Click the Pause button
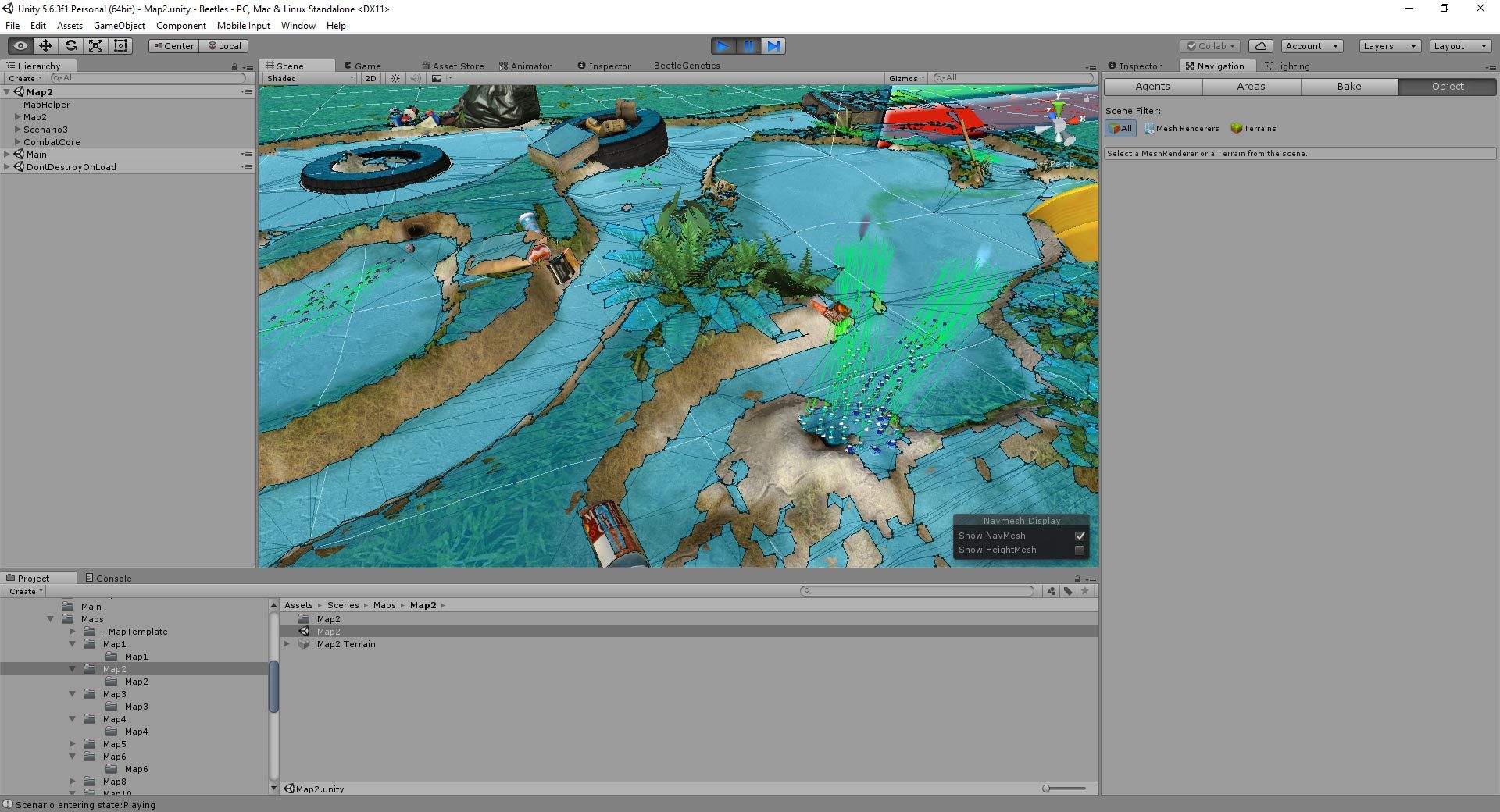 pos(748,46)
